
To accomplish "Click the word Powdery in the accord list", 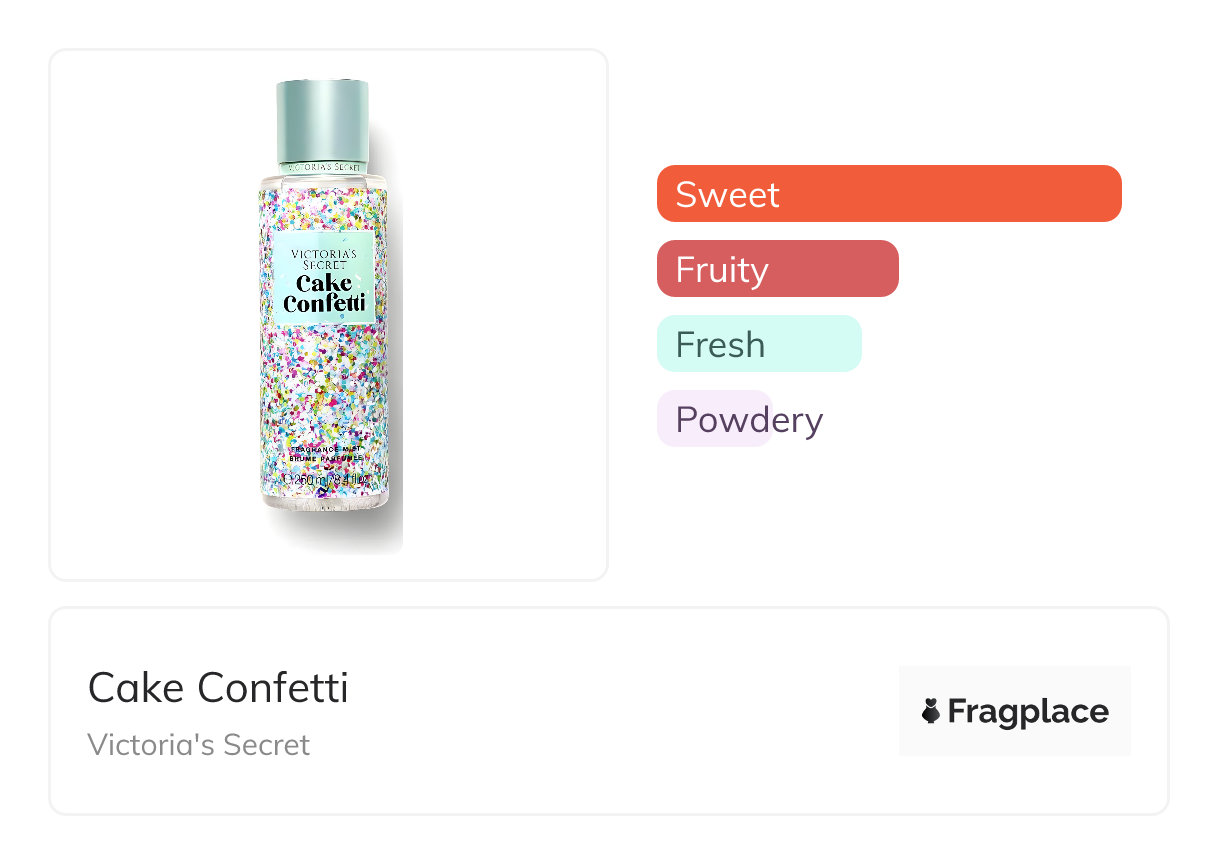I will coord(749,419).
